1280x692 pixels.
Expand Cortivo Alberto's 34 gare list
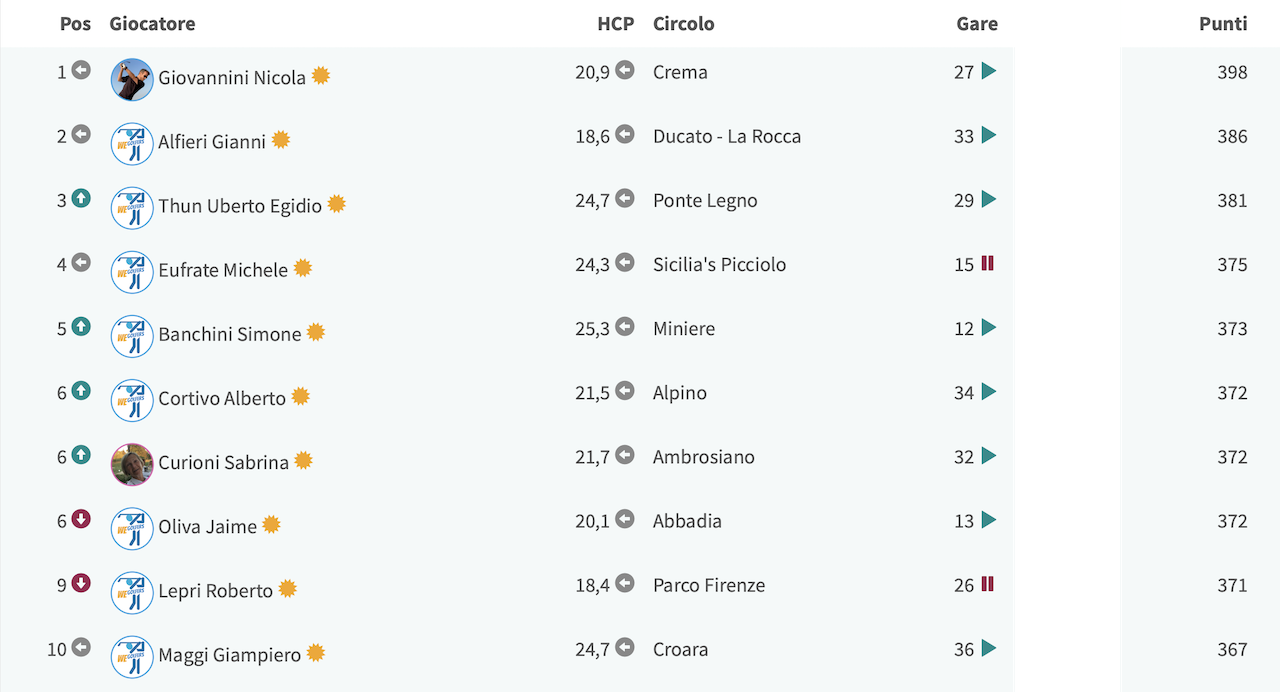click(x=989, y=391)
